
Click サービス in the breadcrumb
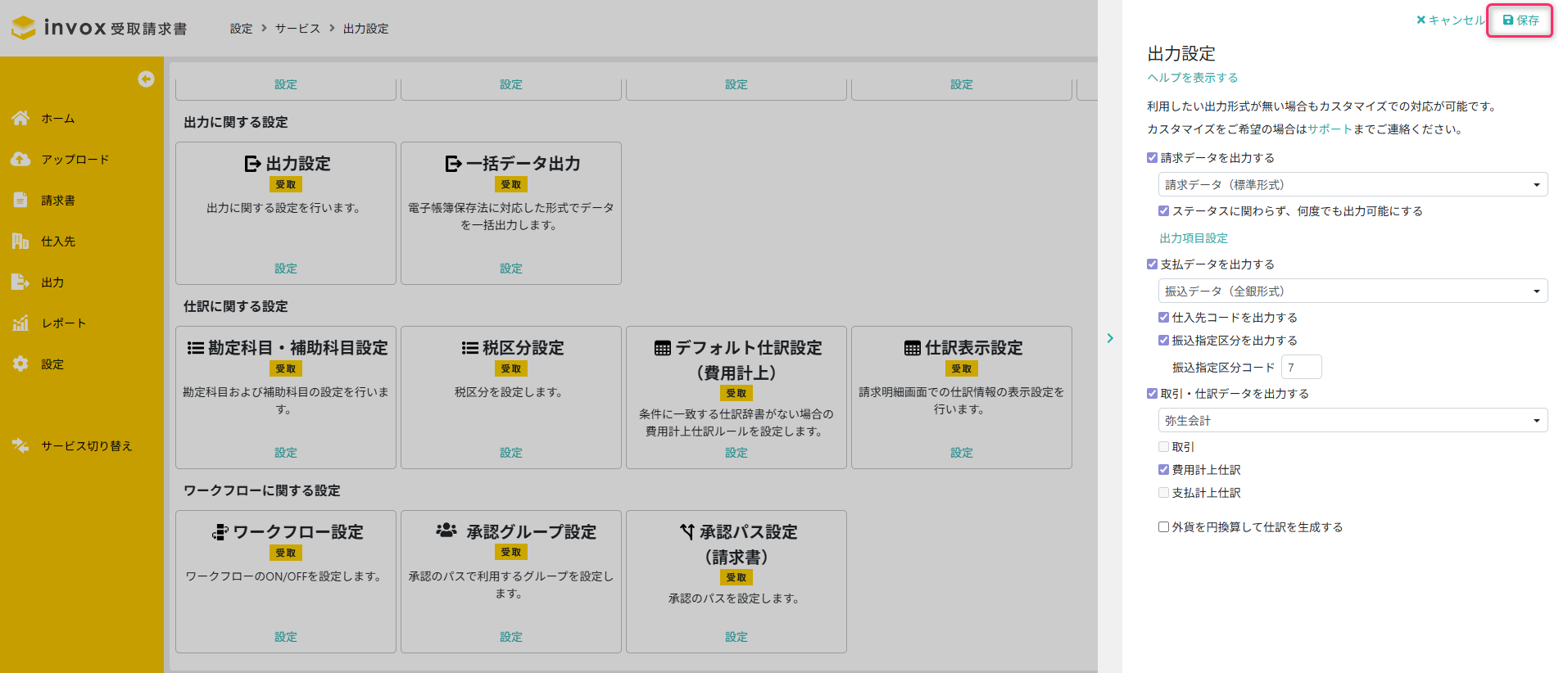click(297, 29)
